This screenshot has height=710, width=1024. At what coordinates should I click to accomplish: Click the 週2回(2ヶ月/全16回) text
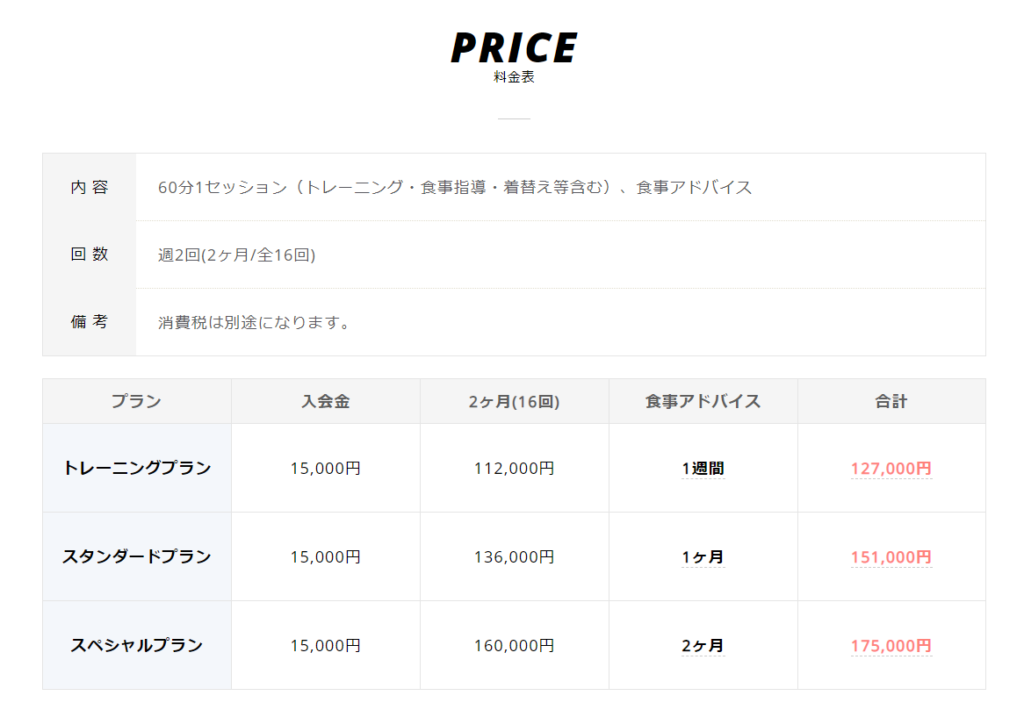(237, 255)
